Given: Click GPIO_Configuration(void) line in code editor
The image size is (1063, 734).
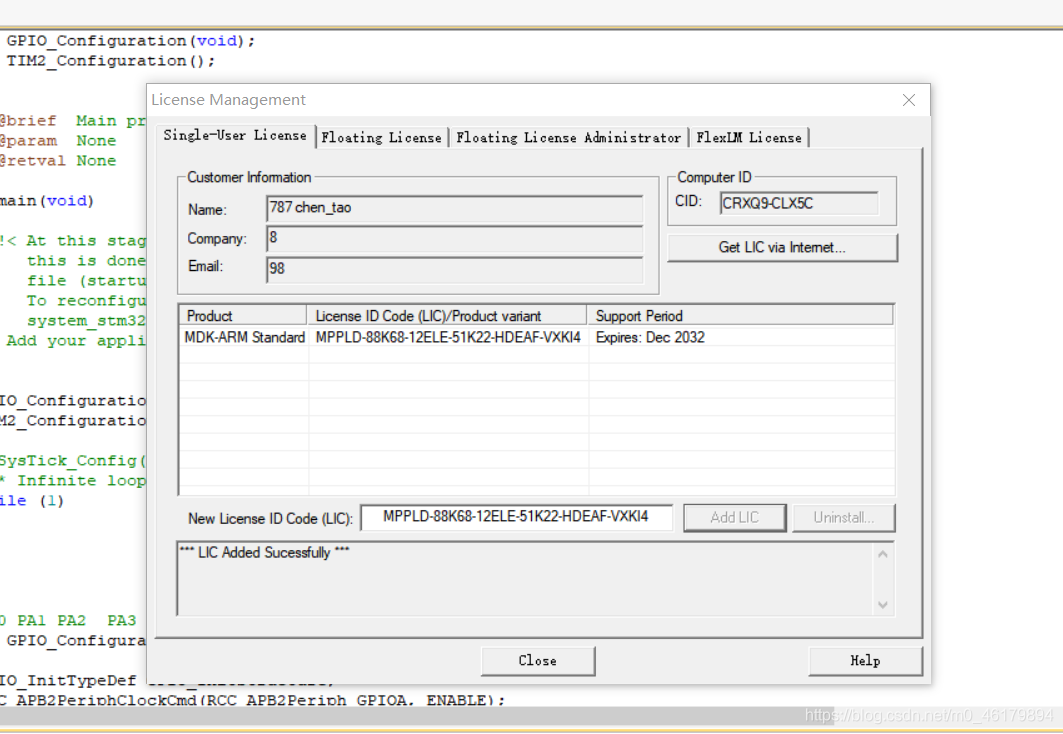Looking at the screenshot, I should pyautogui.click(x=131, y=41).
